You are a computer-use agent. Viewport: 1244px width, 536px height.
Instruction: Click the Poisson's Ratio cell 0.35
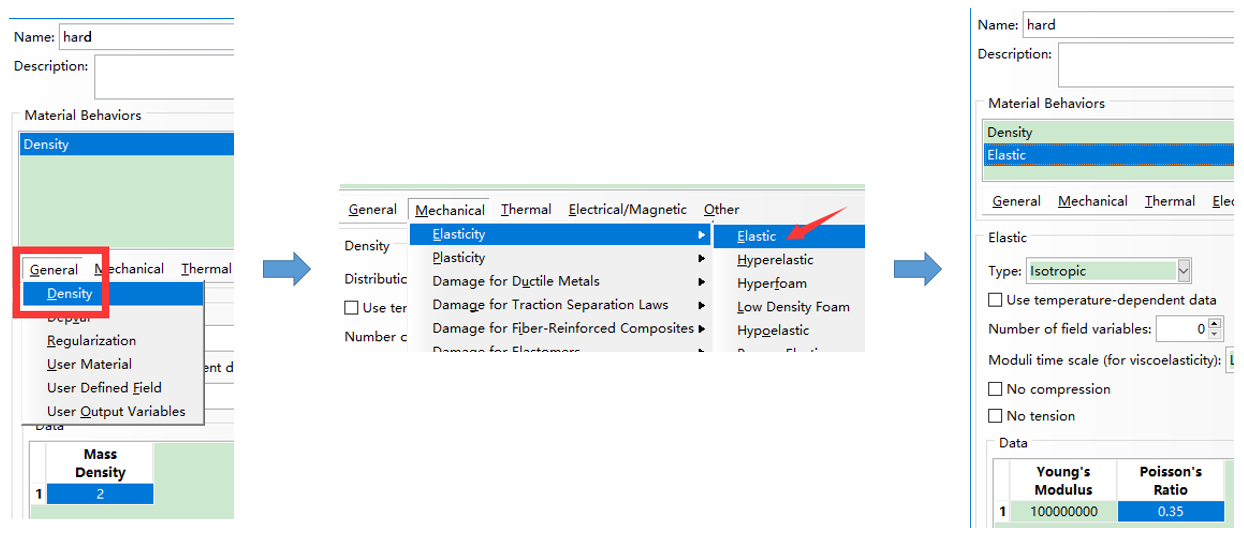(1170, 512)
